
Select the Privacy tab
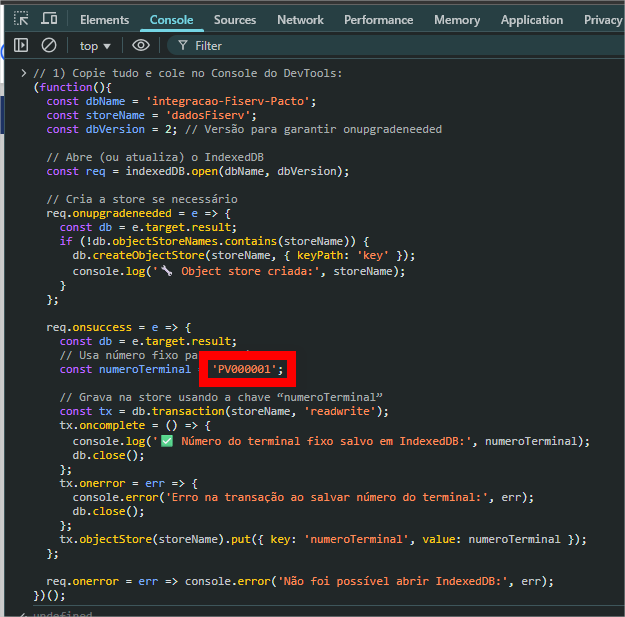603,19
